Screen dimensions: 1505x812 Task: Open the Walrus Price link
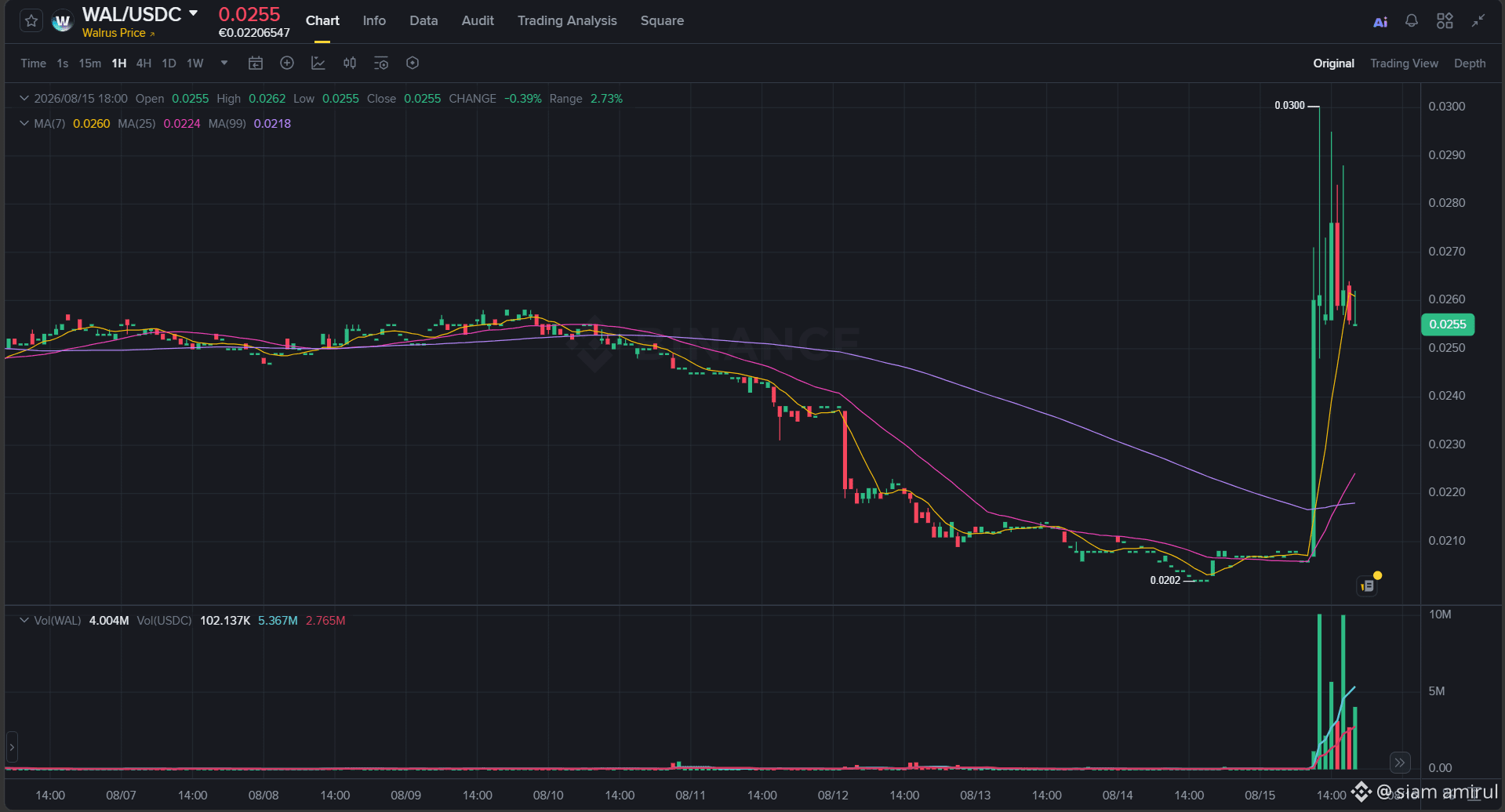118,33
